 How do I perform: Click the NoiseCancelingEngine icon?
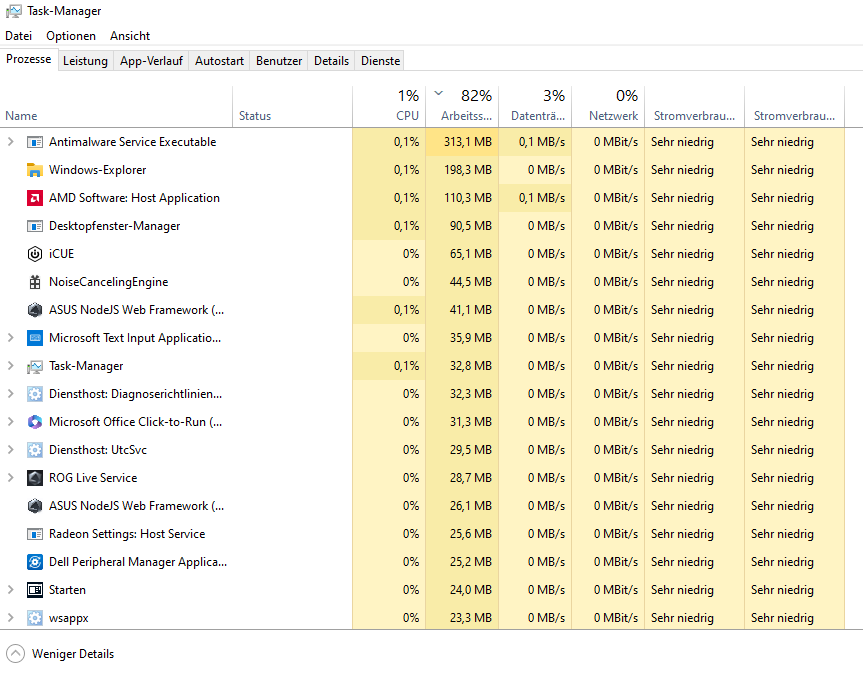click(x=35, y=282)
